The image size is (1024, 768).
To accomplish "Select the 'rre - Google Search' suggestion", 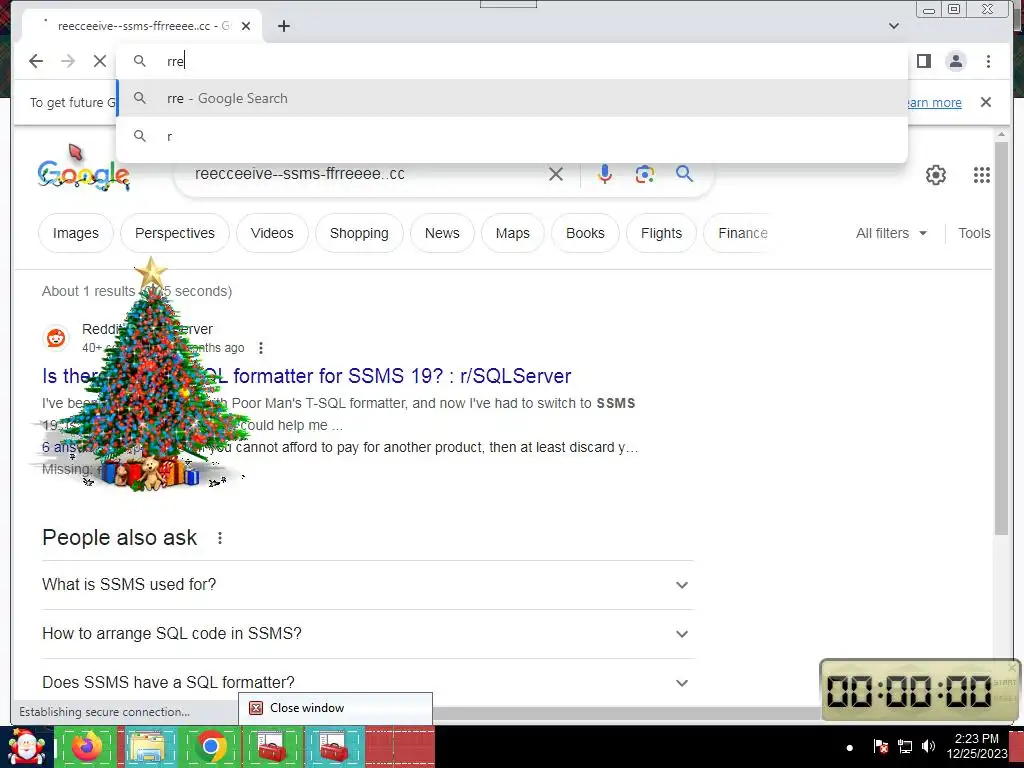I will [512, 98].
